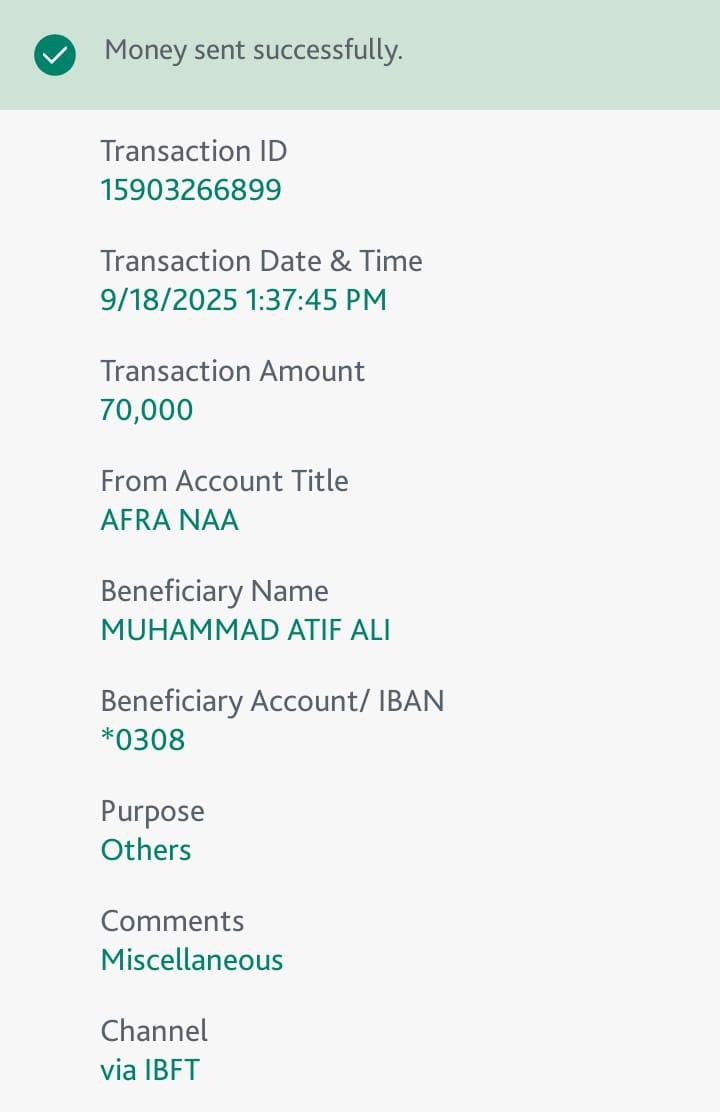This screenshot has width=720, height=1112.
Task: Select the transaction ID number 15903266899
Action: (x=191, y=190)
